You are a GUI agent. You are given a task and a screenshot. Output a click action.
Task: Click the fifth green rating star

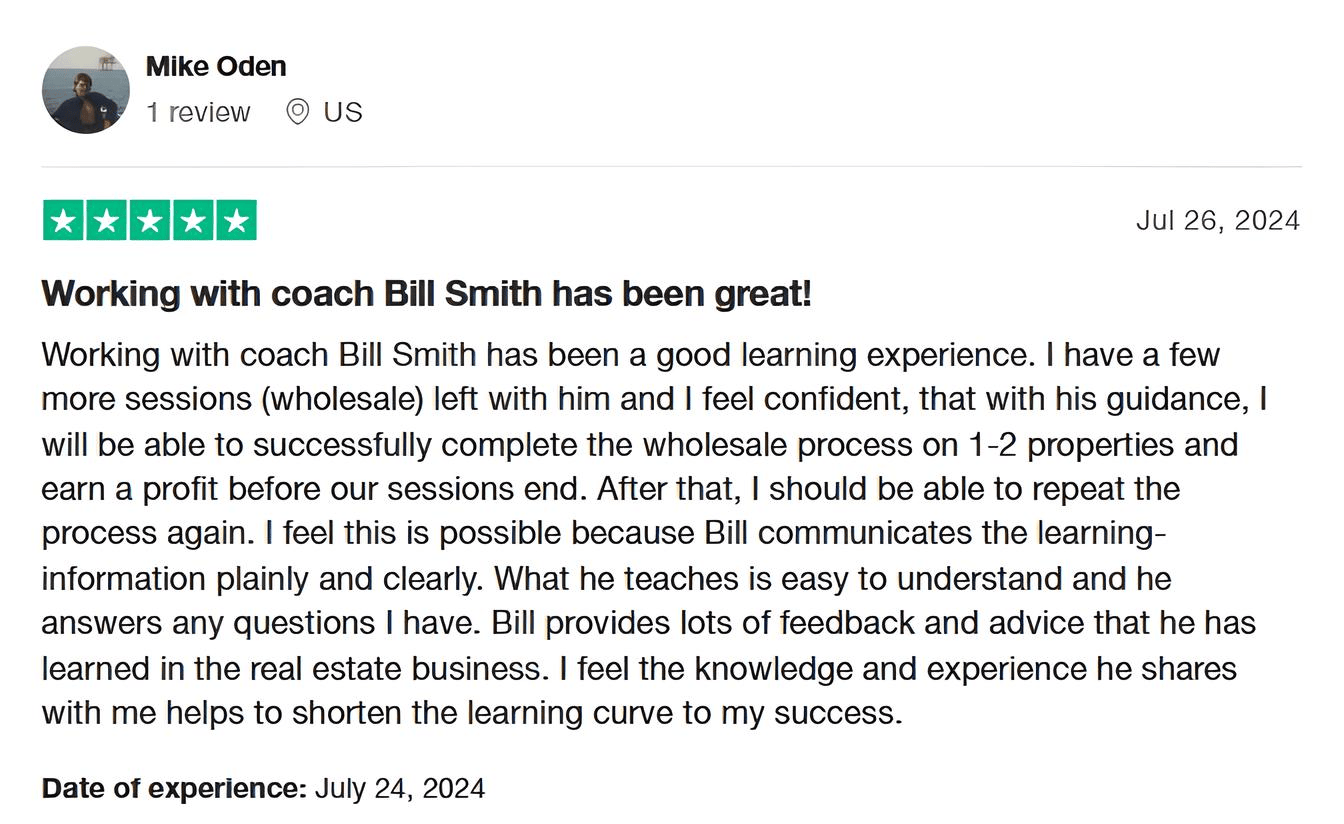tap(236, 221)
